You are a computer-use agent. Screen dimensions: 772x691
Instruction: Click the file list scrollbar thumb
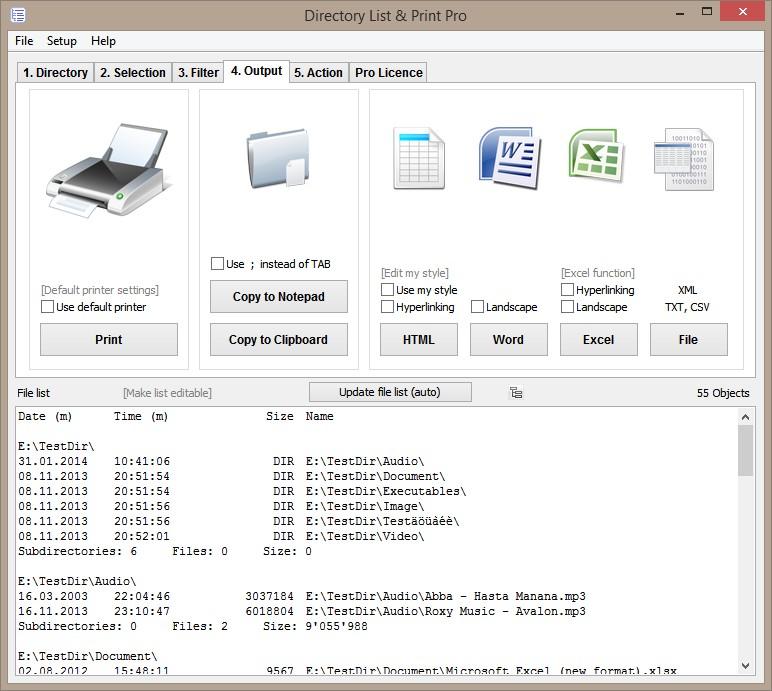coord(745,450)
